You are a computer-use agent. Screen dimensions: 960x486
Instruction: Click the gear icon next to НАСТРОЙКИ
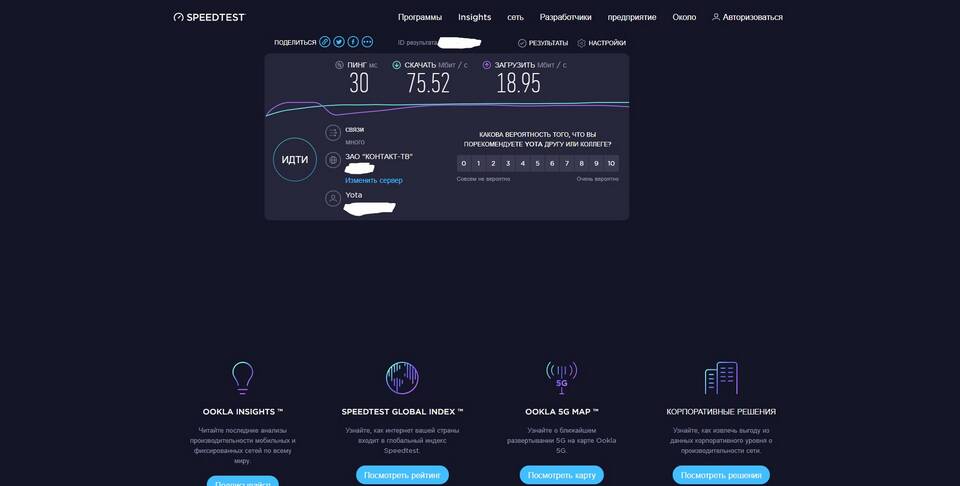[x=582, y=43]
